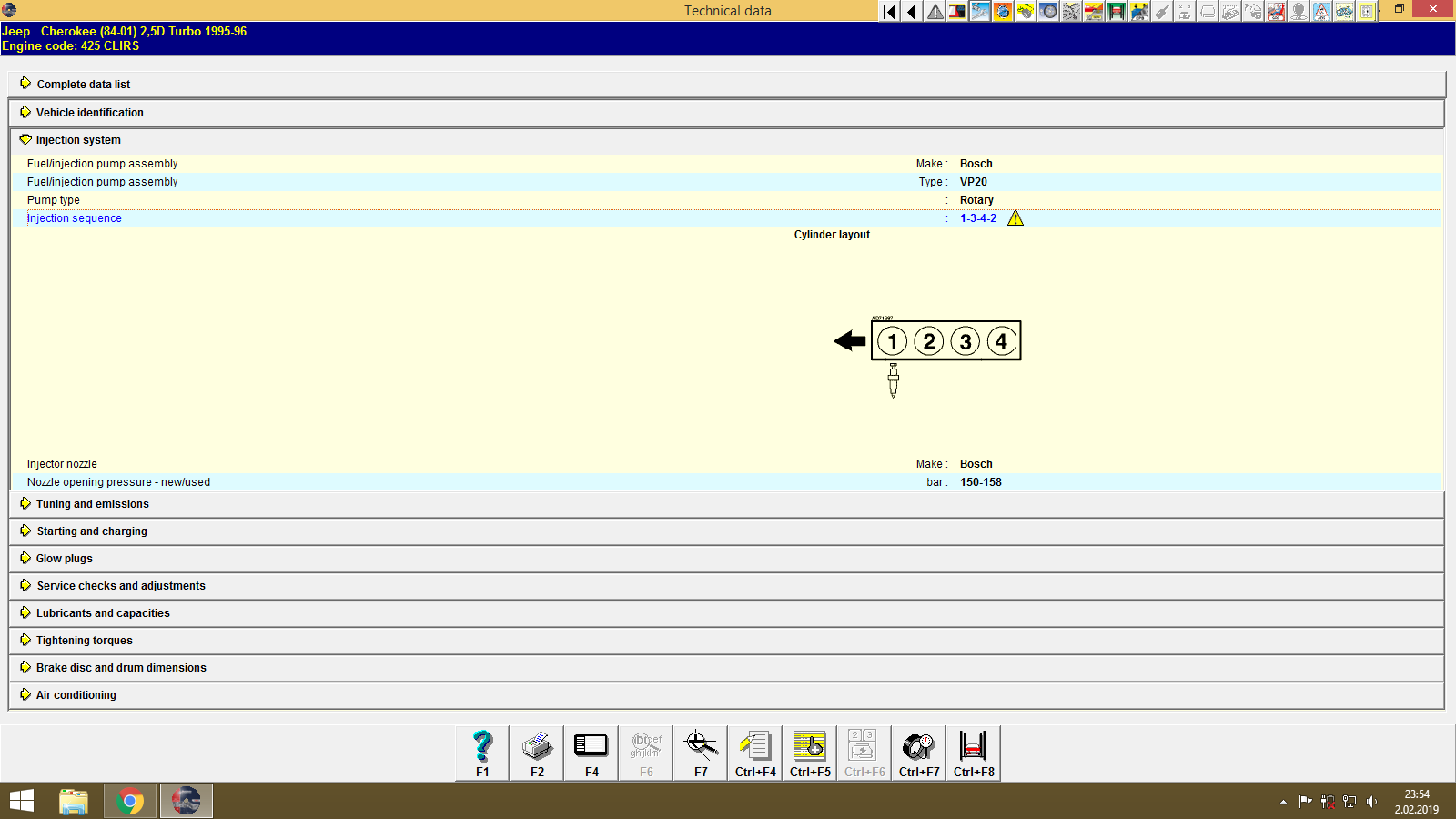Viewport: 1456px width, 819px height.
Task: Open Google Chrome from the taskbar
Action: point(129,801)
